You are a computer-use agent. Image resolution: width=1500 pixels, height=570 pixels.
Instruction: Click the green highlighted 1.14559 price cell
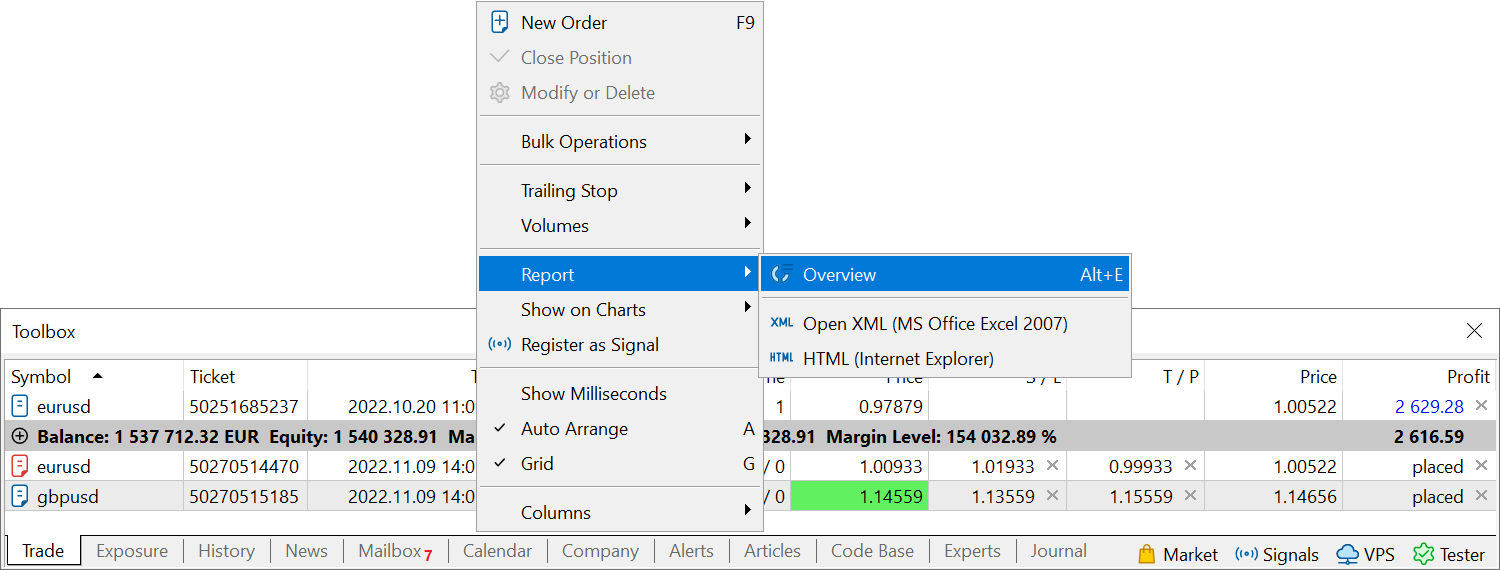pos(859,496)
